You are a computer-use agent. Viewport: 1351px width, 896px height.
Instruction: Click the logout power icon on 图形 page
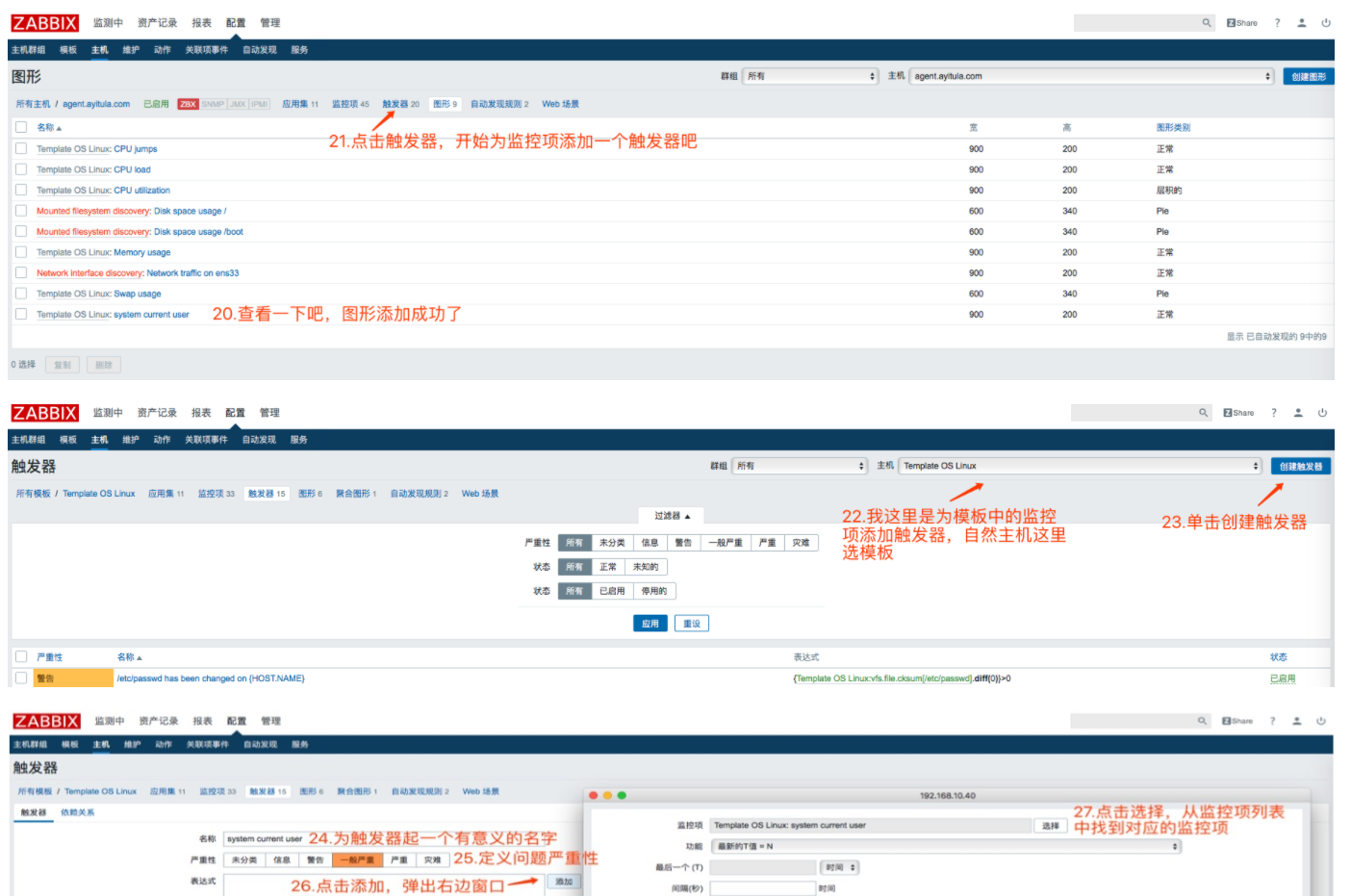click(1326, 23)
